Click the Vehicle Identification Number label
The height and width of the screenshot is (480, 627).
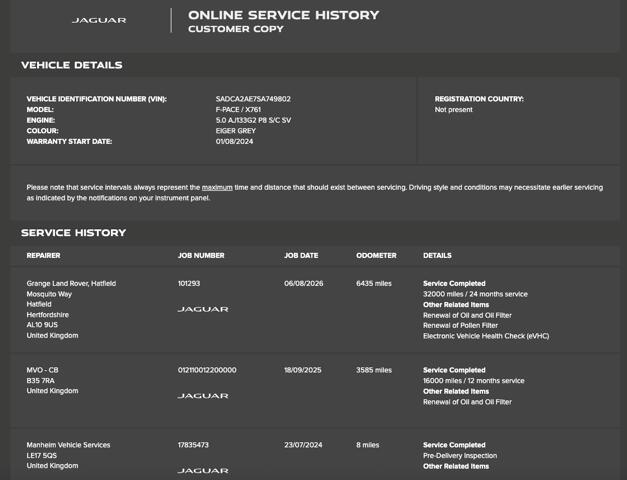point(97,99)
